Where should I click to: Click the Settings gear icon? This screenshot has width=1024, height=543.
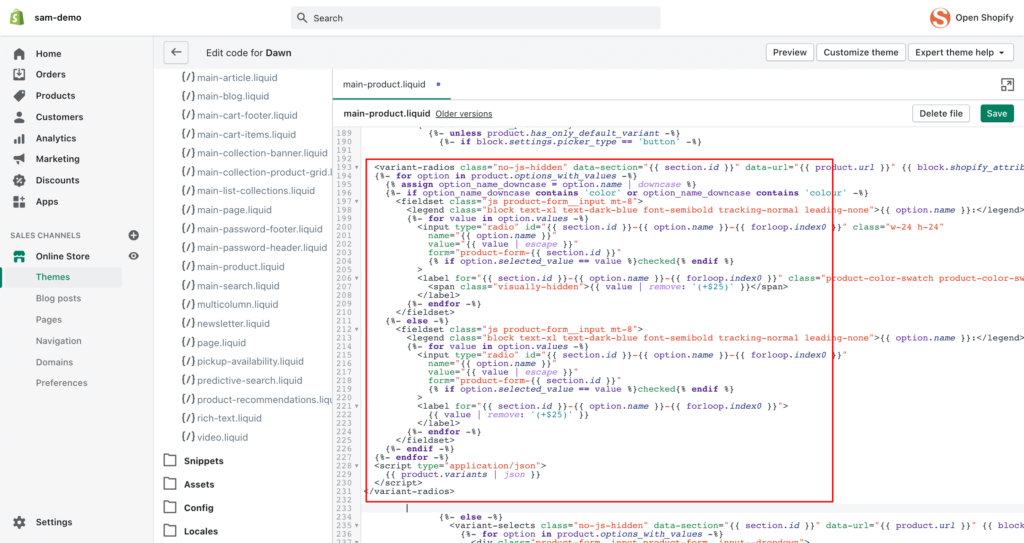click(19, 522)
